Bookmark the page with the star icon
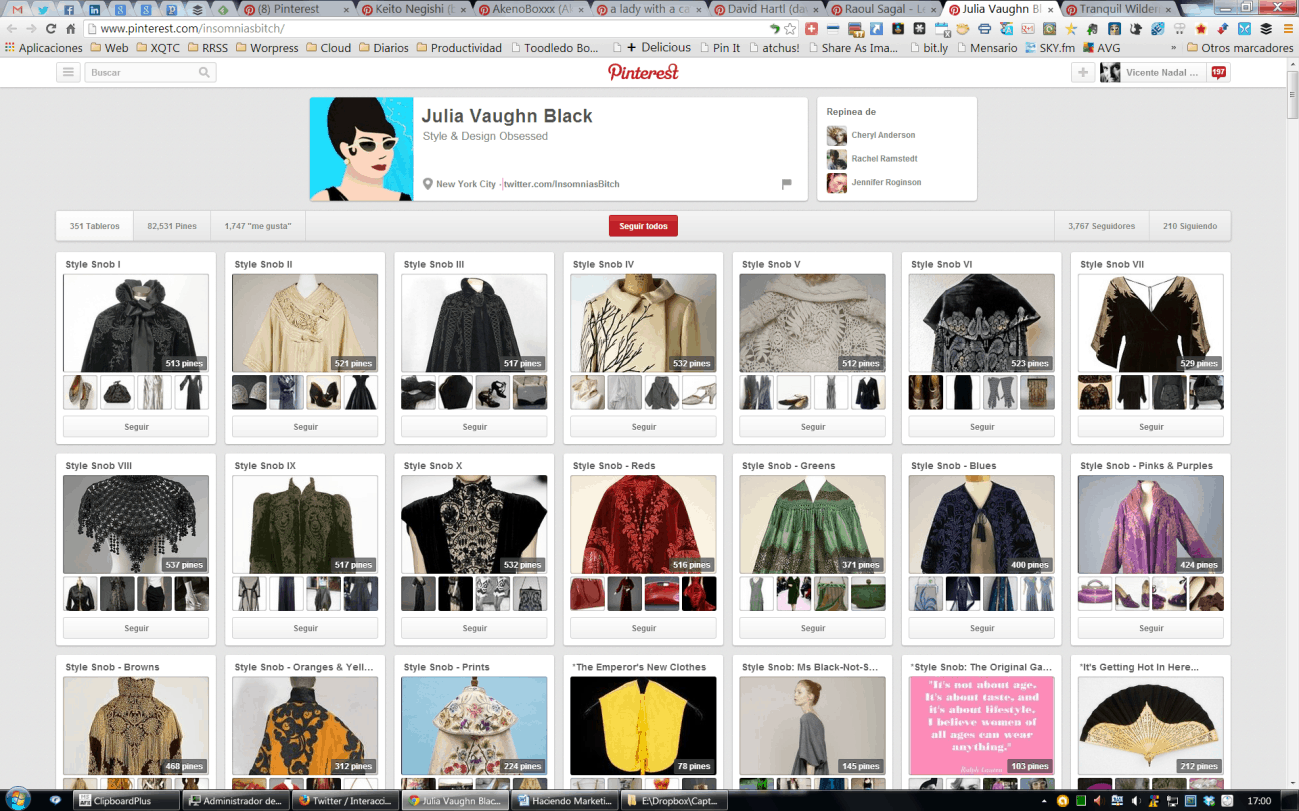Viewport: 1299px width, 811px height. point(791,29)
